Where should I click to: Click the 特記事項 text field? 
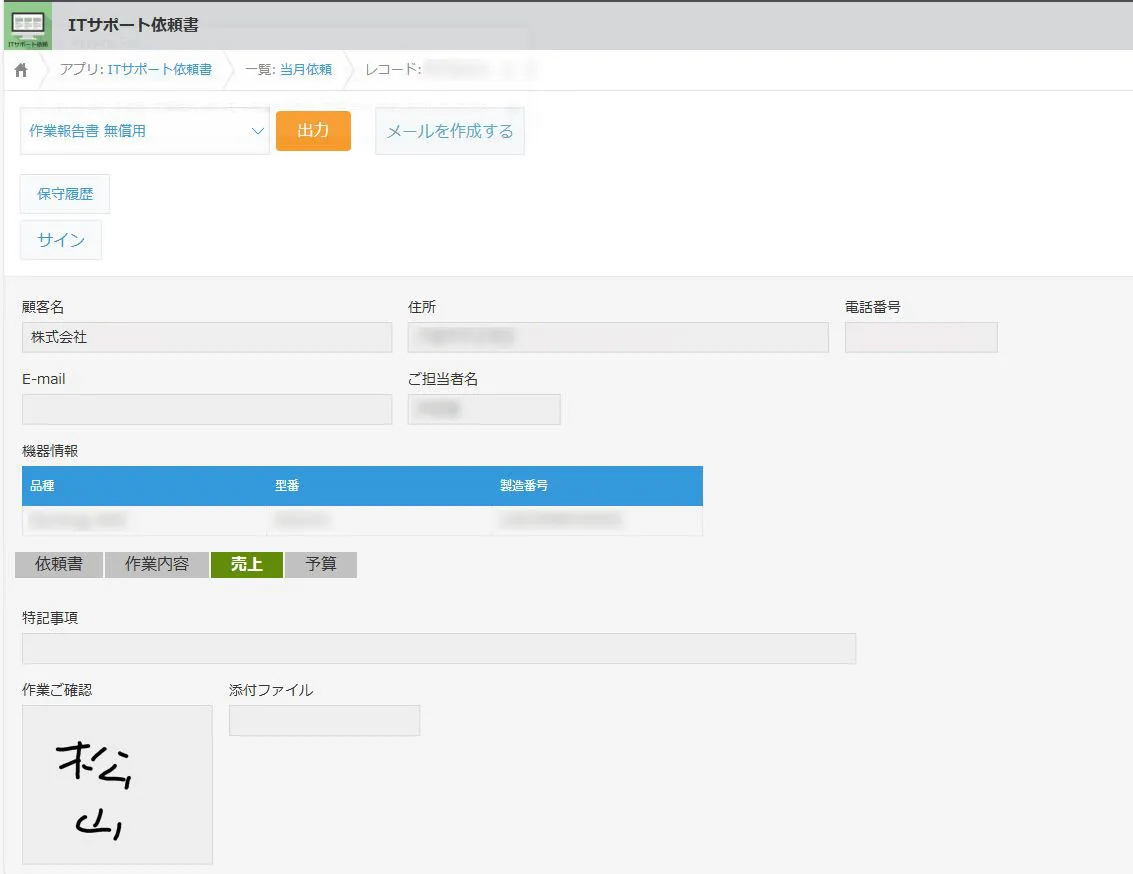[x=438, y=648]
